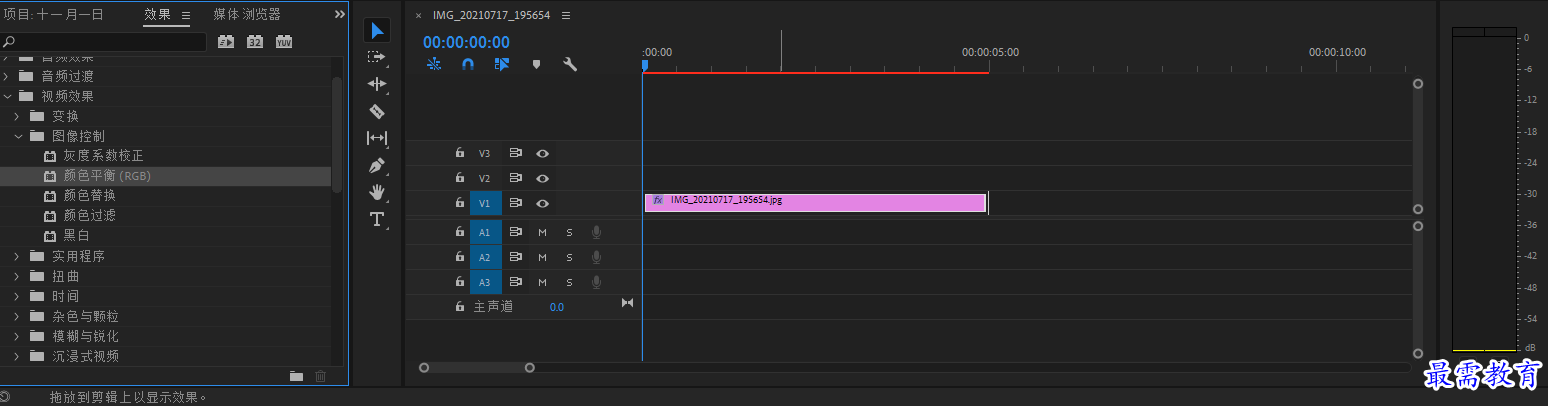
Task: Mute track A3
Action: [543, 281]
